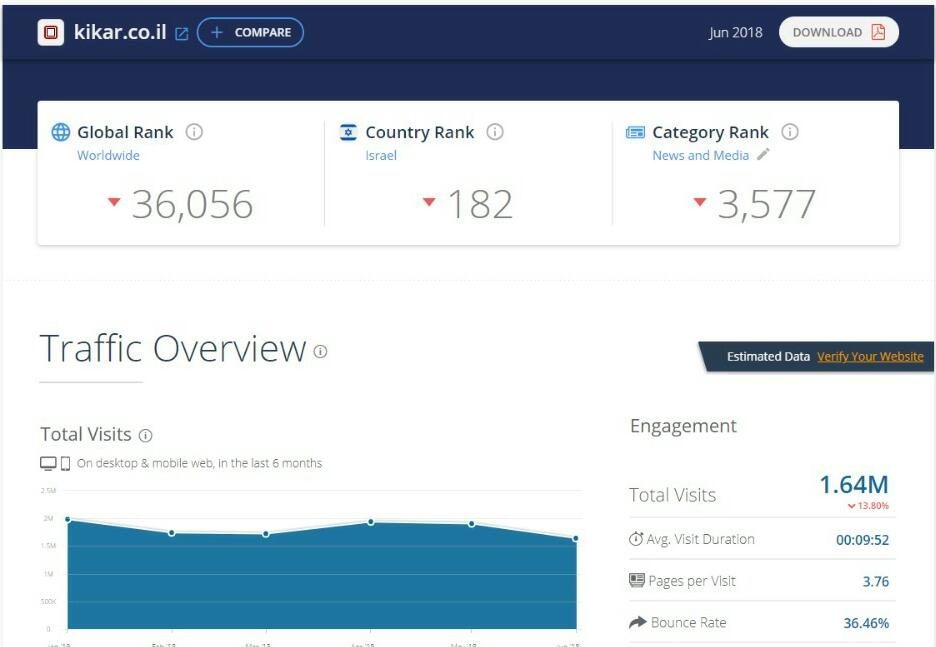Download the report as PDF
Screen dimensions: 936x647
pyautogui.click(x=838, y=32)
